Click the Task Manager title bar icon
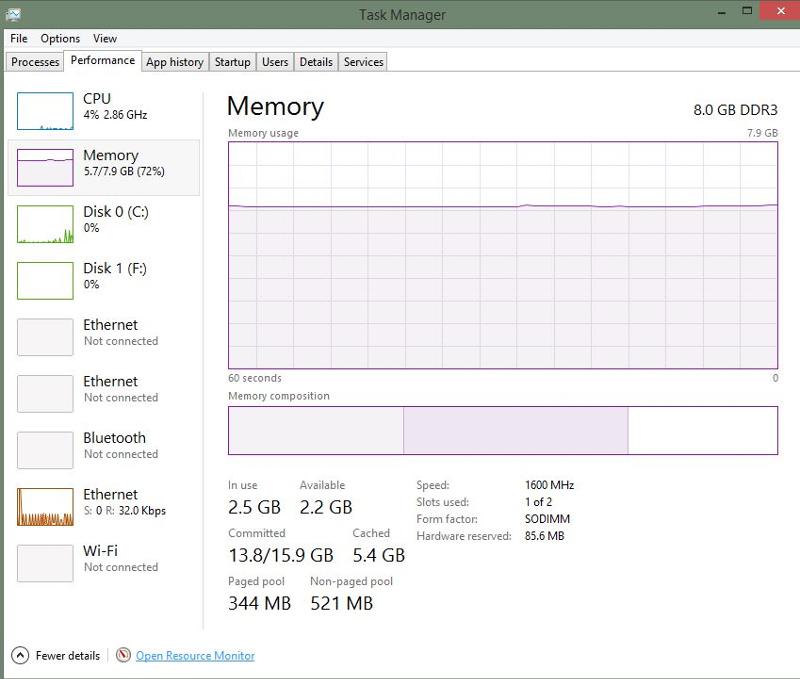800x679 pixels. (14, 14)
